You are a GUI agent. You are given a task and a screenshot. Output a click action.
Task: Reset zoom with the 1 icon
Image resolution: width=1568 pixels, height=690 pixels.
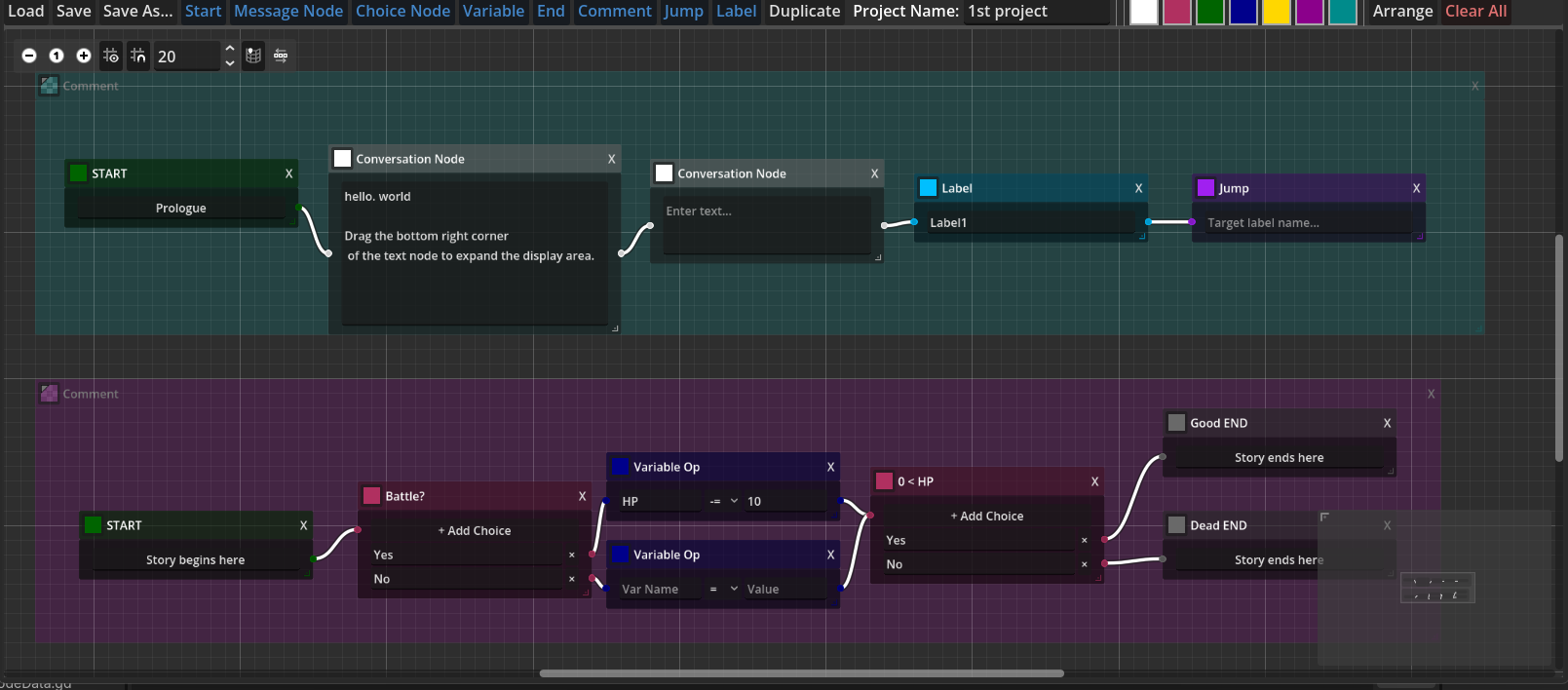coord(57,56)
